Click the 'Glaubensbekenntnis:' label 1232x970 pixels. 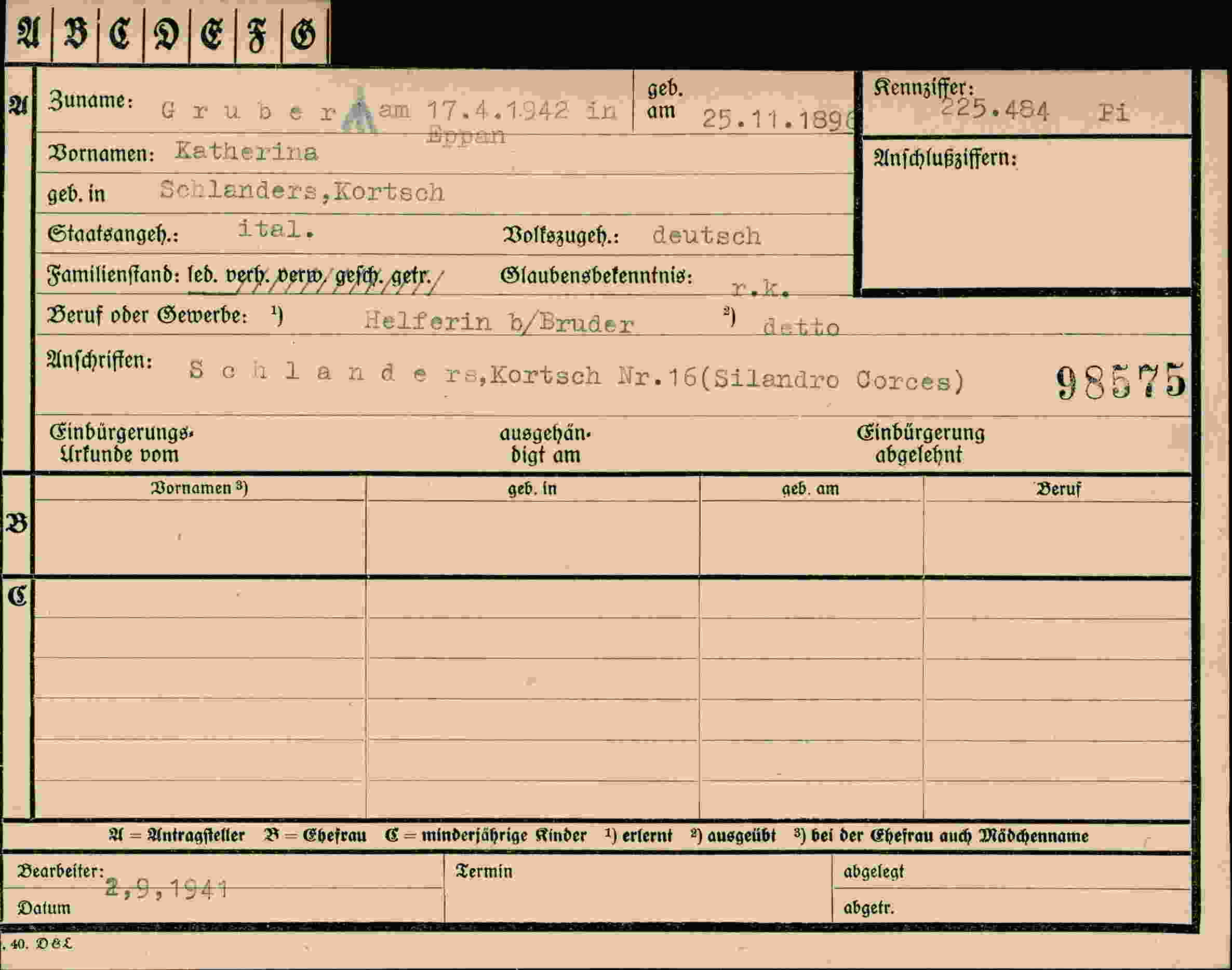(596, 276)
